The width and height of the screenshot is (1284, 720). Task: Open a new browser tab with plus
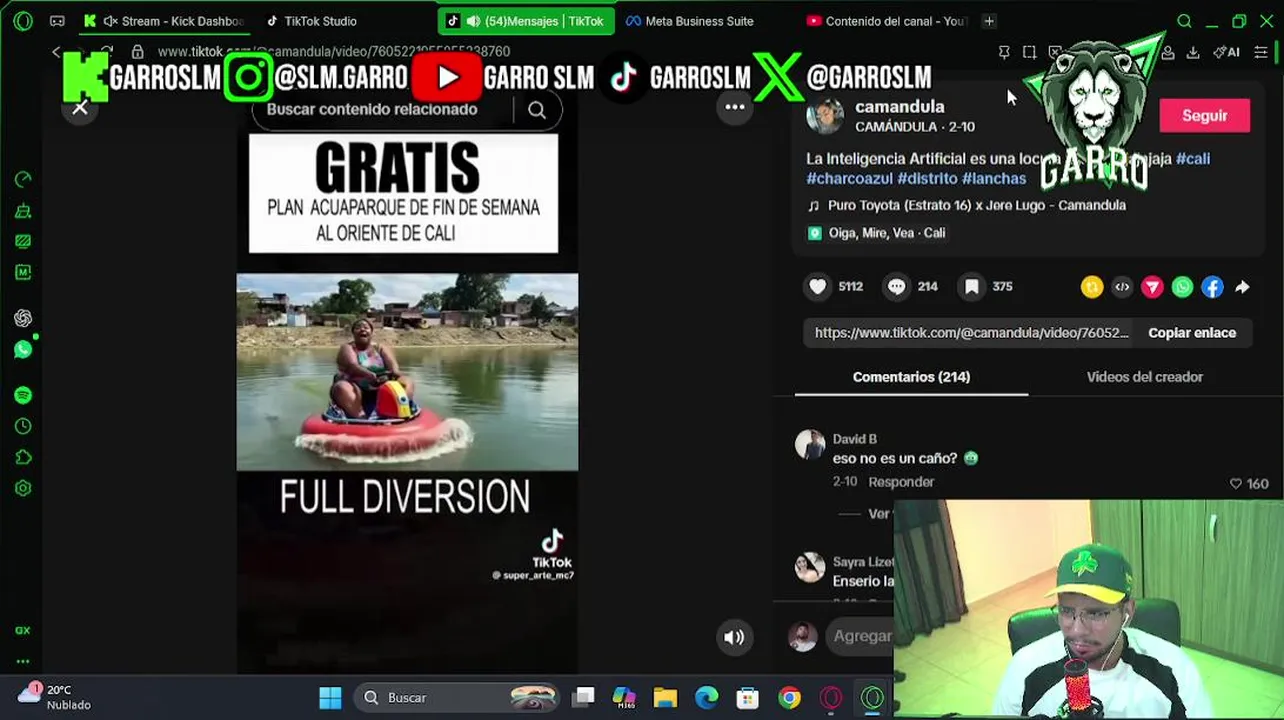tap(989, 21)
